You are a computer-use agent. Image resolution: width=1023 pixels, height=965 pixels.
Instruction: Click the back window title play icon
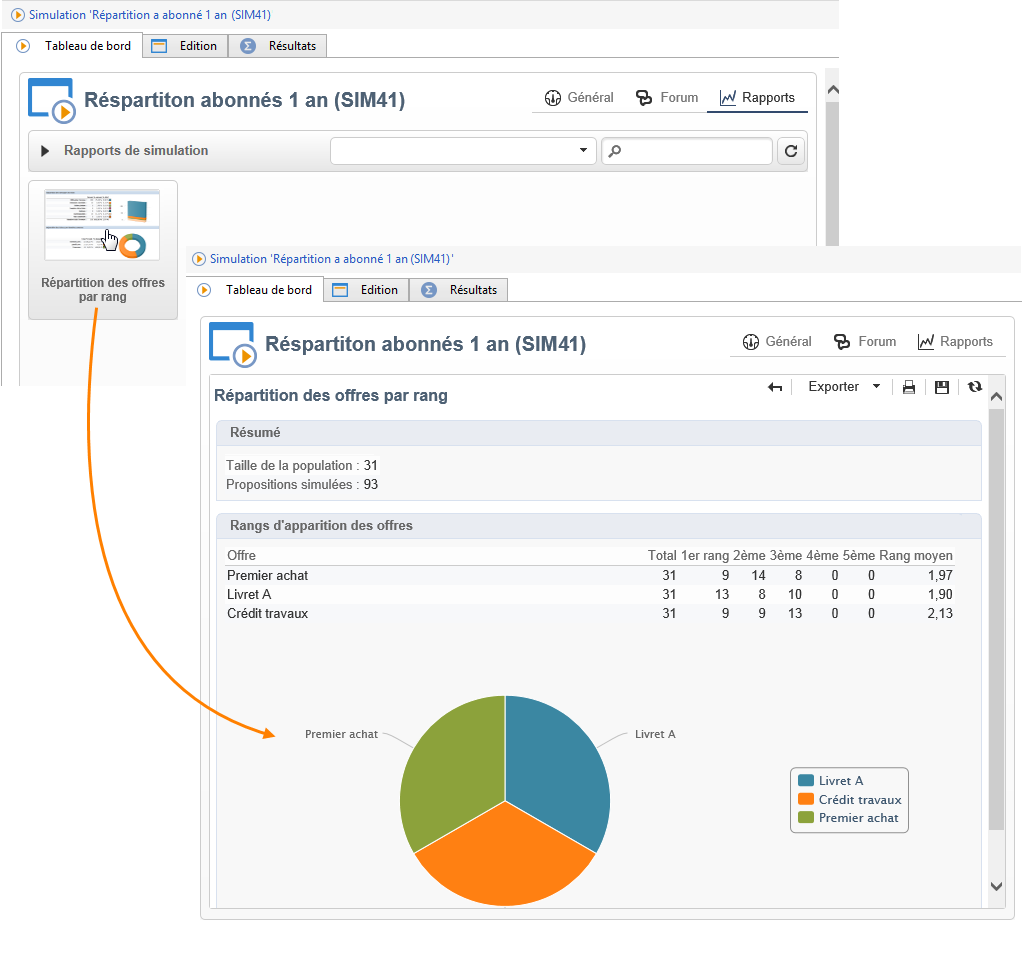pos(18,14)
